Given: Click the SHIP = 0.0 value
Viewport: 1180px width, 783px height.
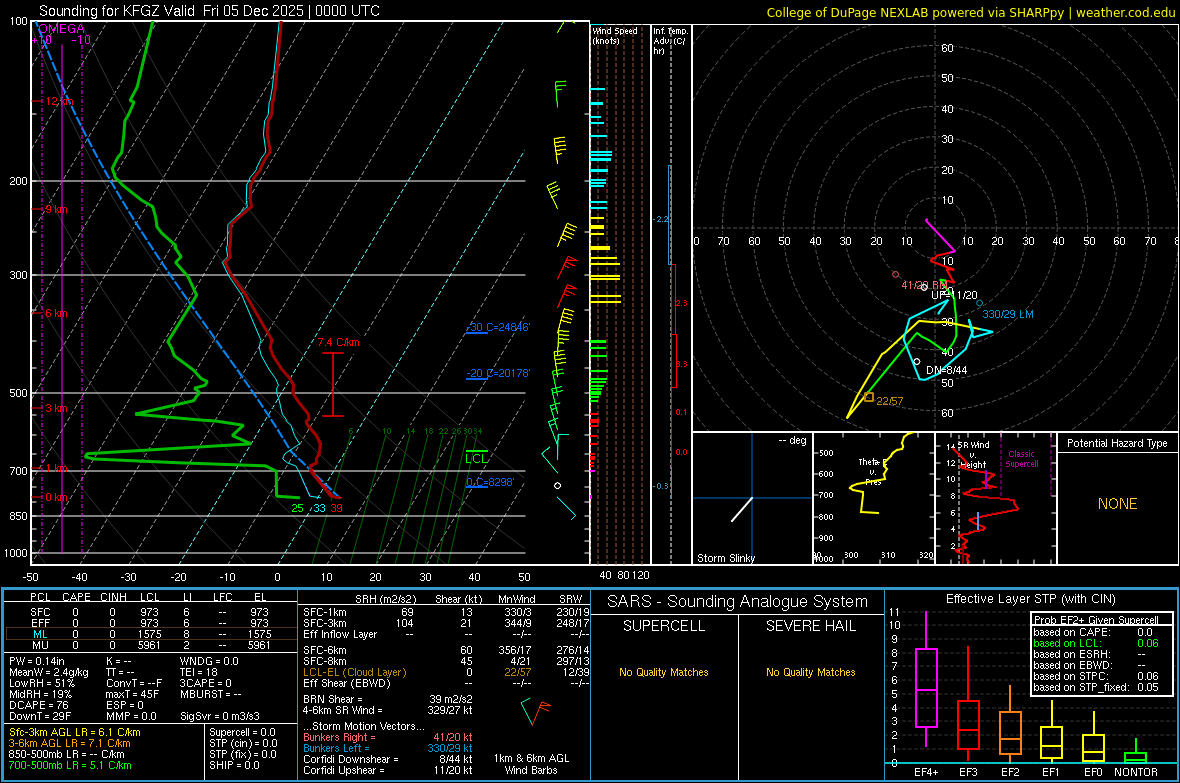Looking at the screenshot, I should click(x=234, y=766).
